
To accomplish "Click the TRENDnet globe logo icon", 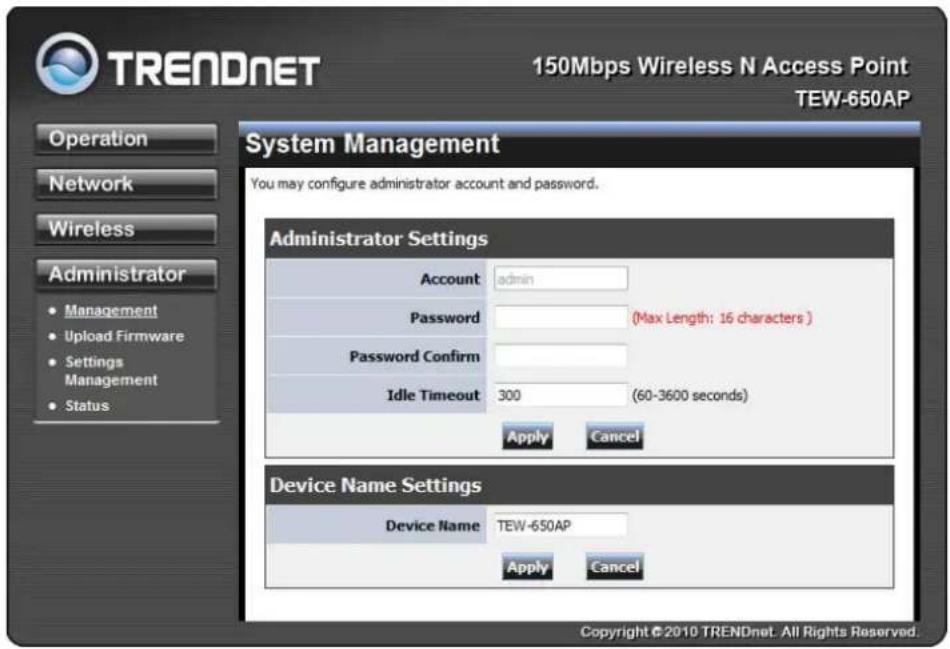I will click(x=67, y=64).
